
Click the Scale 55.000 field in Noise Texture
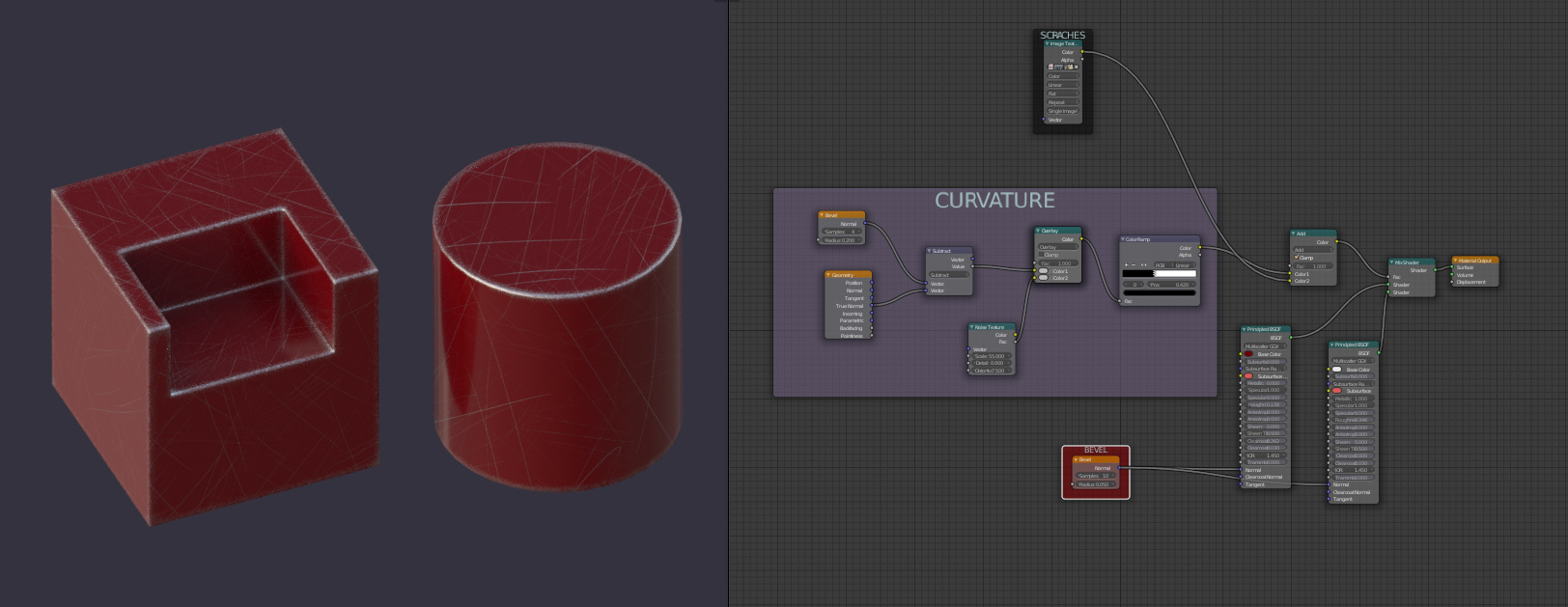[x=990, y=356]
